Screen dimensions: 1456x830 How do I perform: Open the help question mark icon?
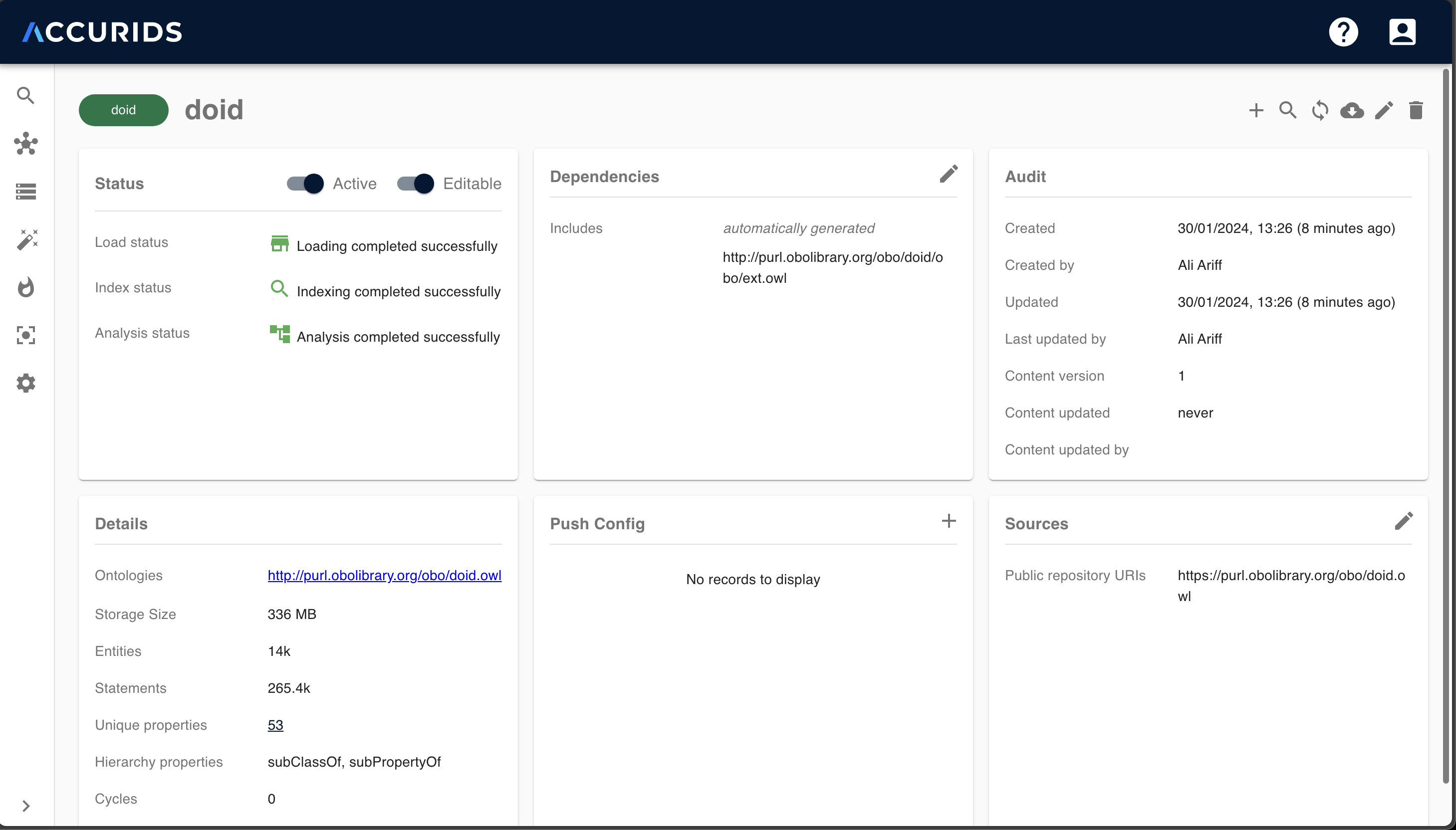(x=1343, y=32)
